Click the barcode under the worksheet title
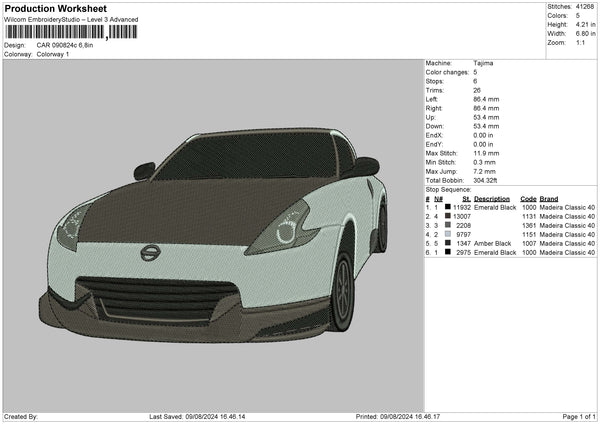 (68, 32)
